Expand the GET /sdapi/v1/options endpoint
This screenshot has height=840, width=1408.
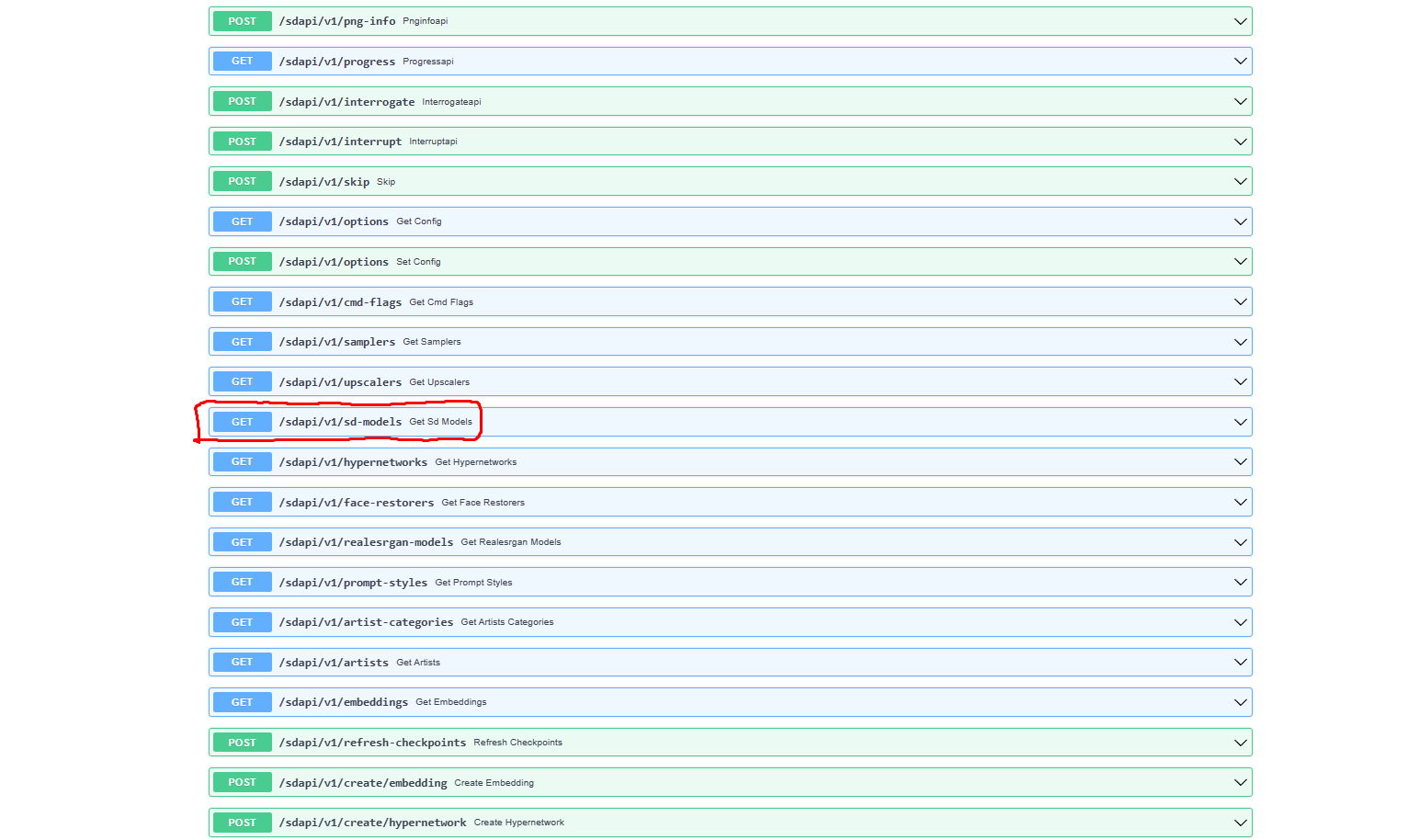pos(1240,221)
